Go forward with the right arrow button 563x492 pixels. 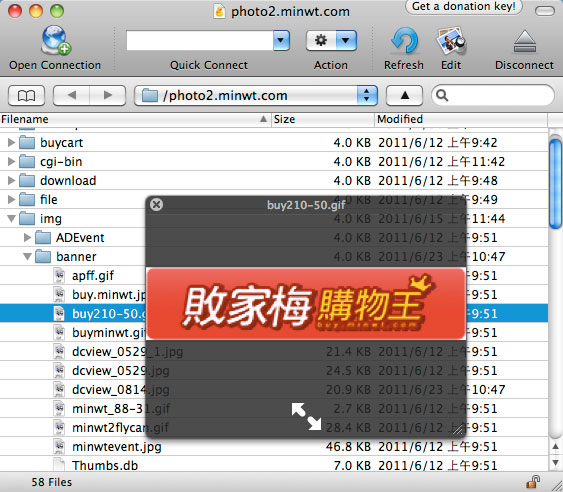(108, 96)
